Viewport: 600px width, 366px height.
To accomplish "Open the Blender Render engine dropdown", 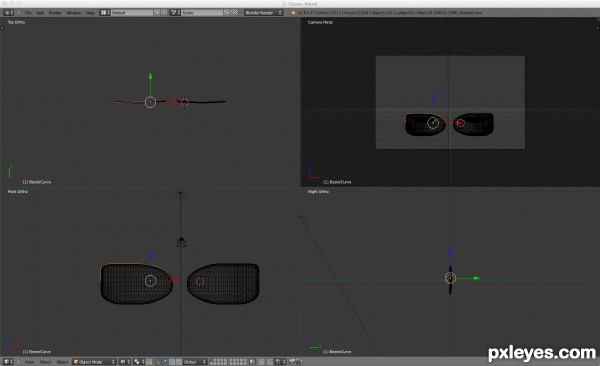I will pos(264,13).
